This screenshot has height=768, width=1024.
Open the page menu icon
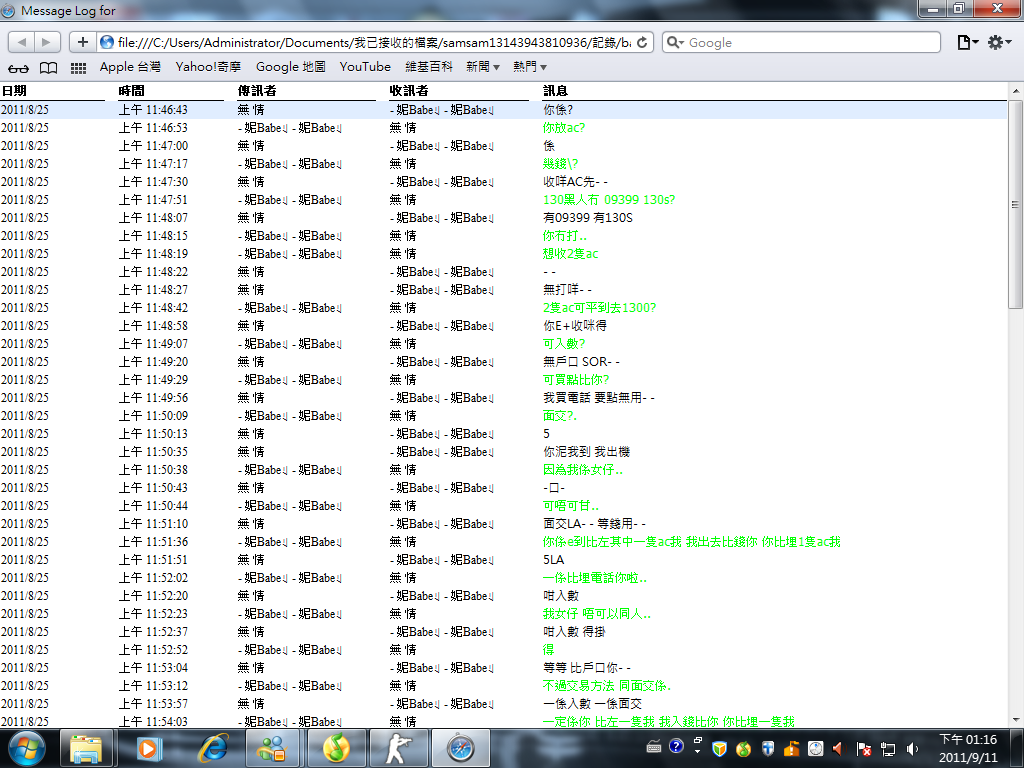(967, 42)
